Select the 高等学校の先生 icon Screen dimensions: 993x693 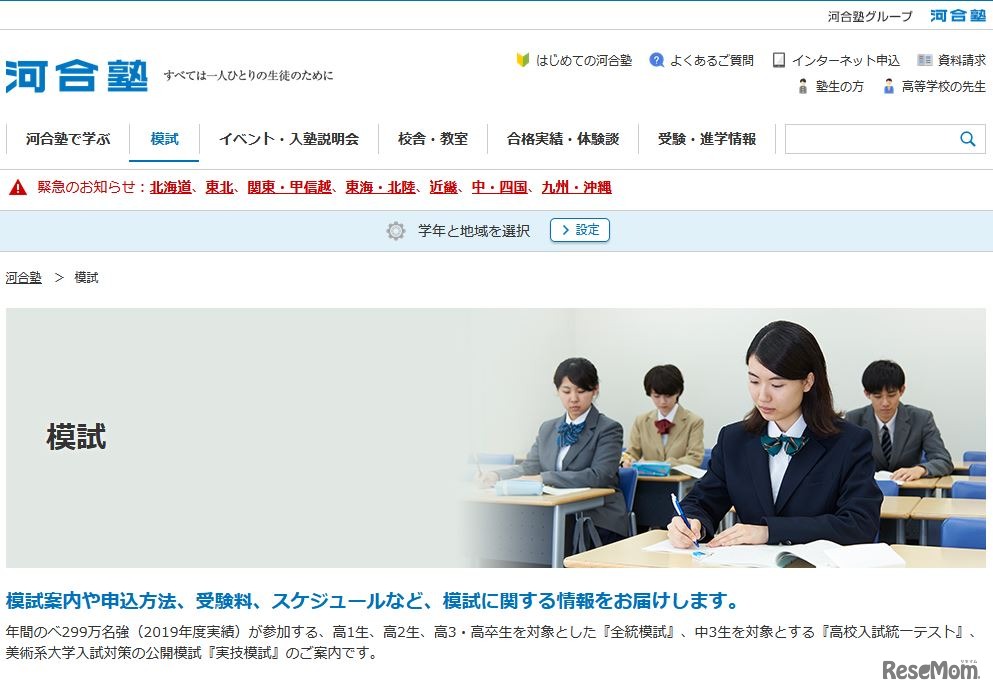(x=887, y=87)
